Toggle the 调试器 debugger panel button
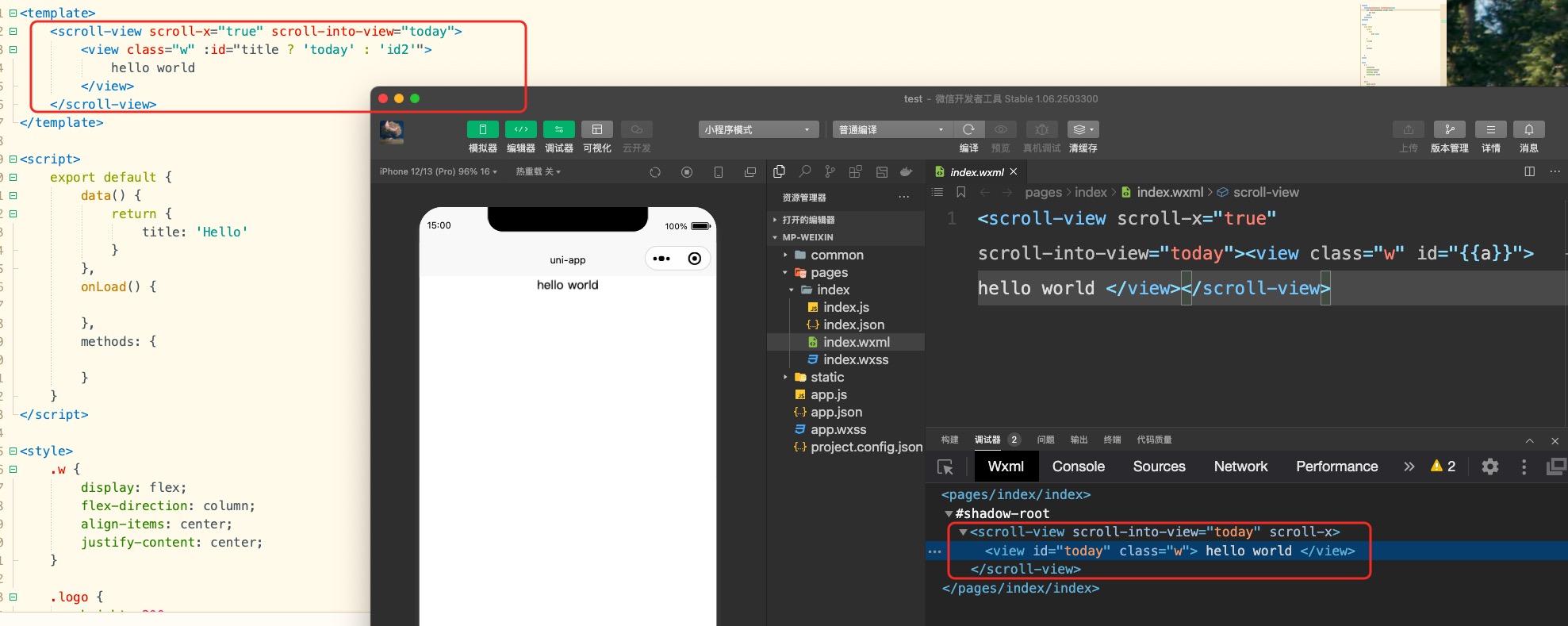 558,129
